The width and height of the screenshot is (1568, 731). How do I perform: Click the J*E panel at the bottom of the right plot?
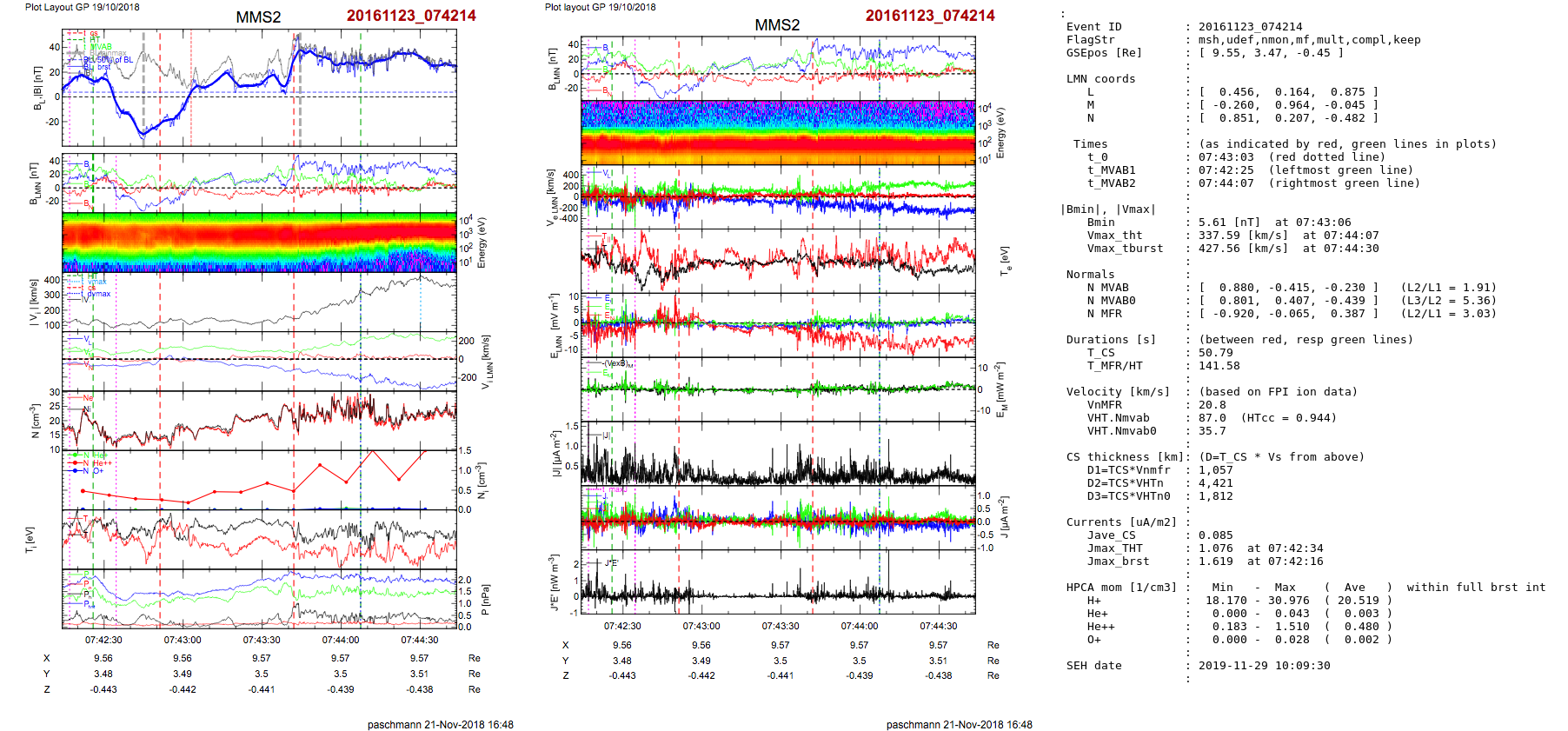[778, 584]
